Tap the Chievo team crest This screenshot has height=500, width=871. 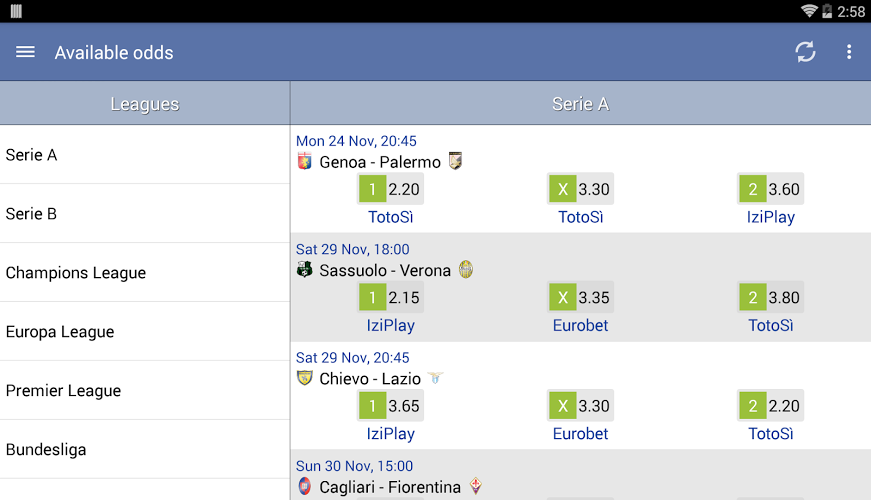point(305,378)
